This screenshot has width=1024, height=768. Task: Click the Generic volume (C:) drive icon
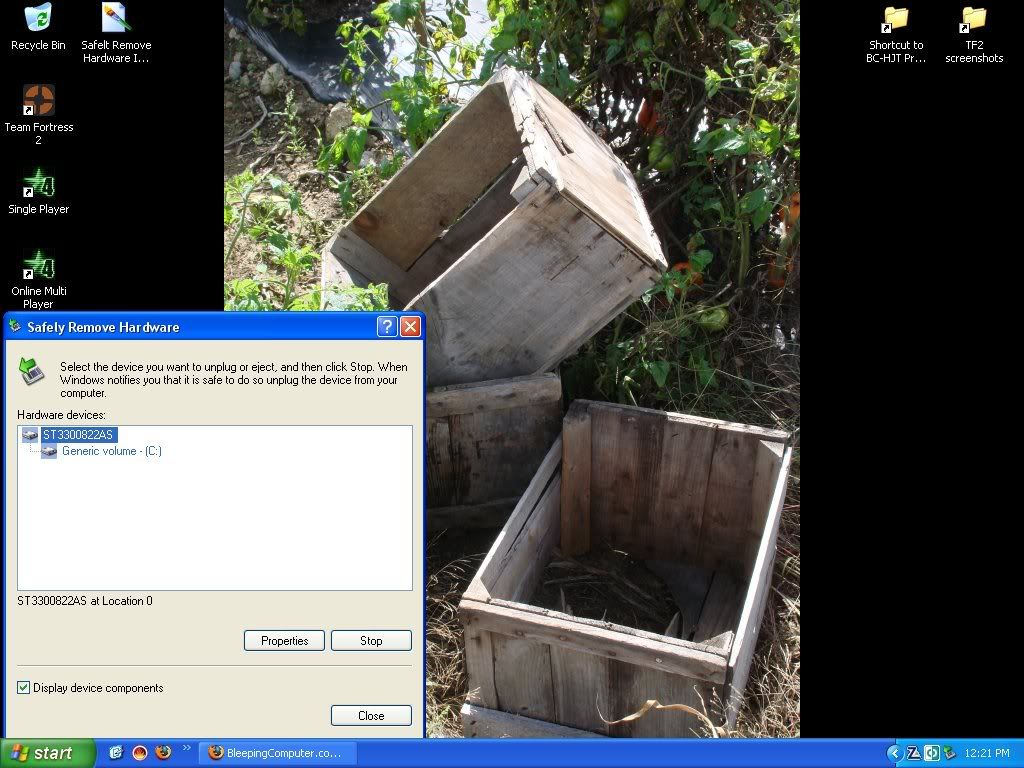[49, 451]
